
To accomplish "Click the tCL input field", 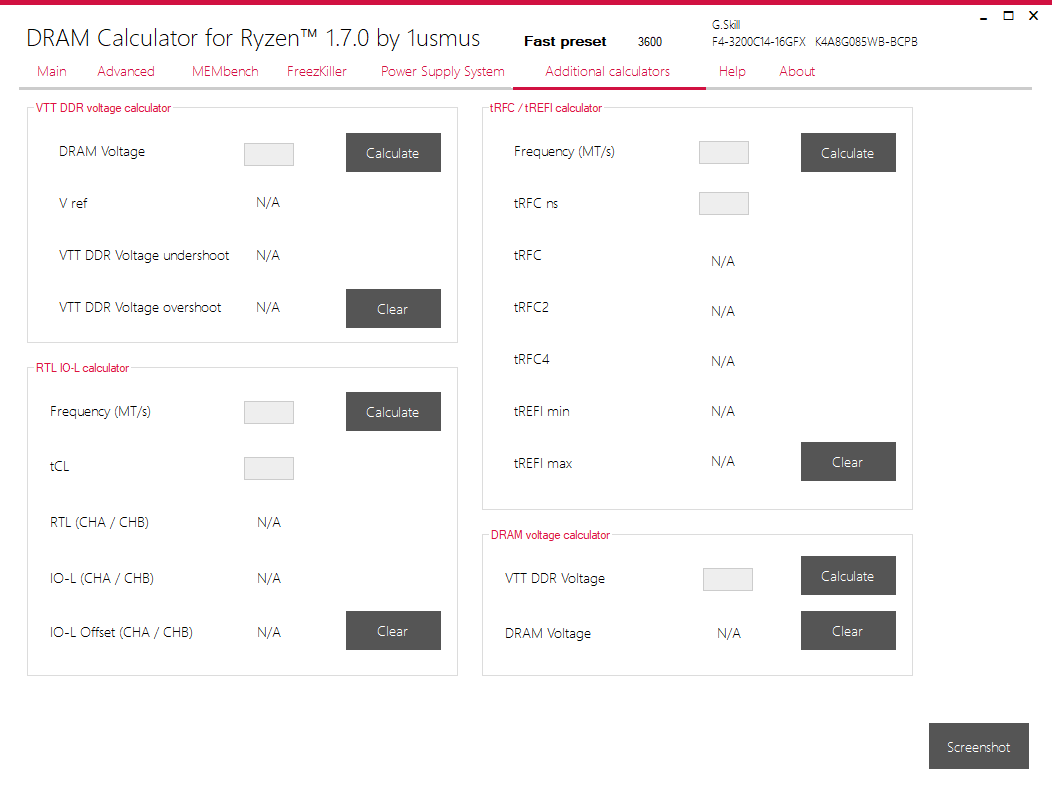I will click(269, 468).
